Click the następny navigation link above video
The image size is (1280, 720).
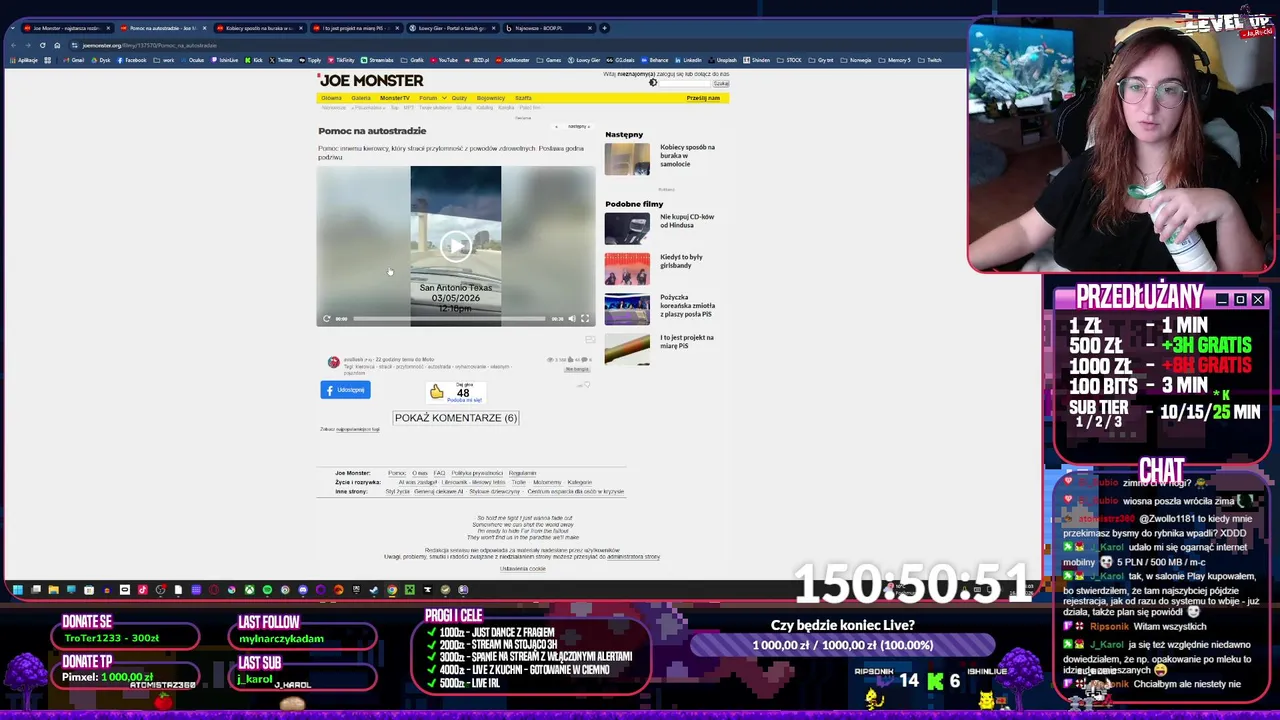[578, 126]
